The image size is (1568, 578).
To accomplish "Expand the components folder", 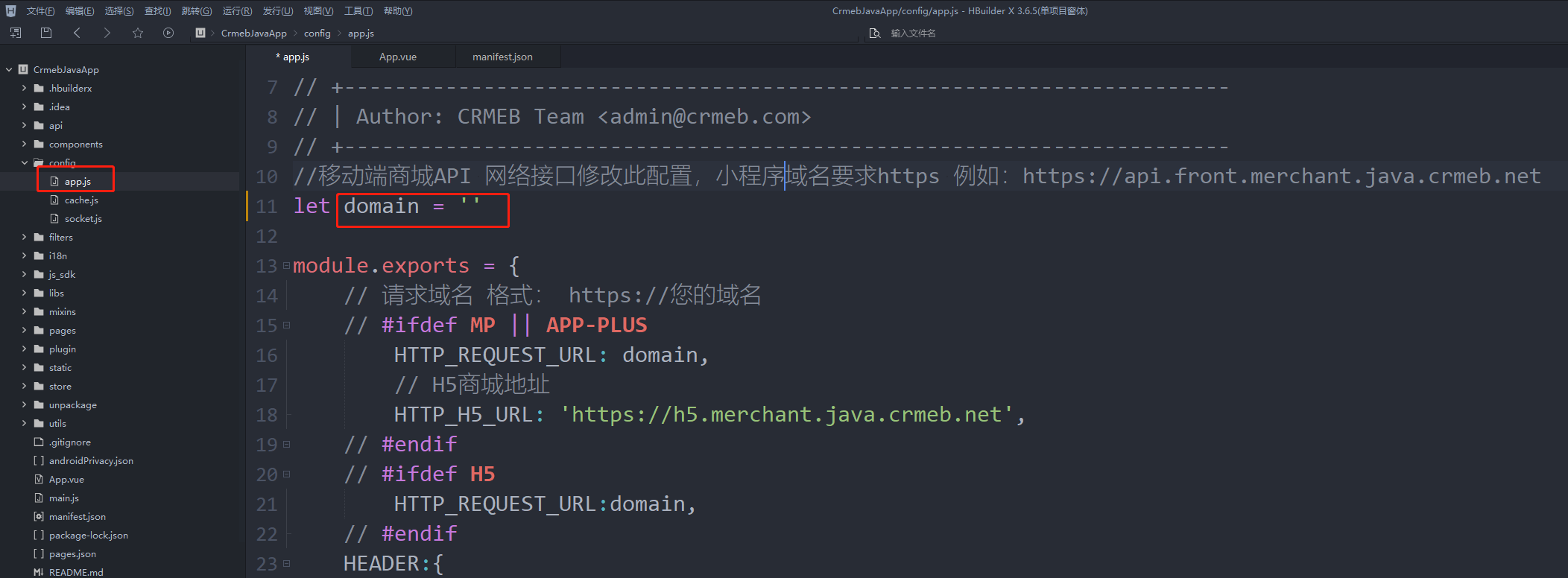I will [25, 144].
